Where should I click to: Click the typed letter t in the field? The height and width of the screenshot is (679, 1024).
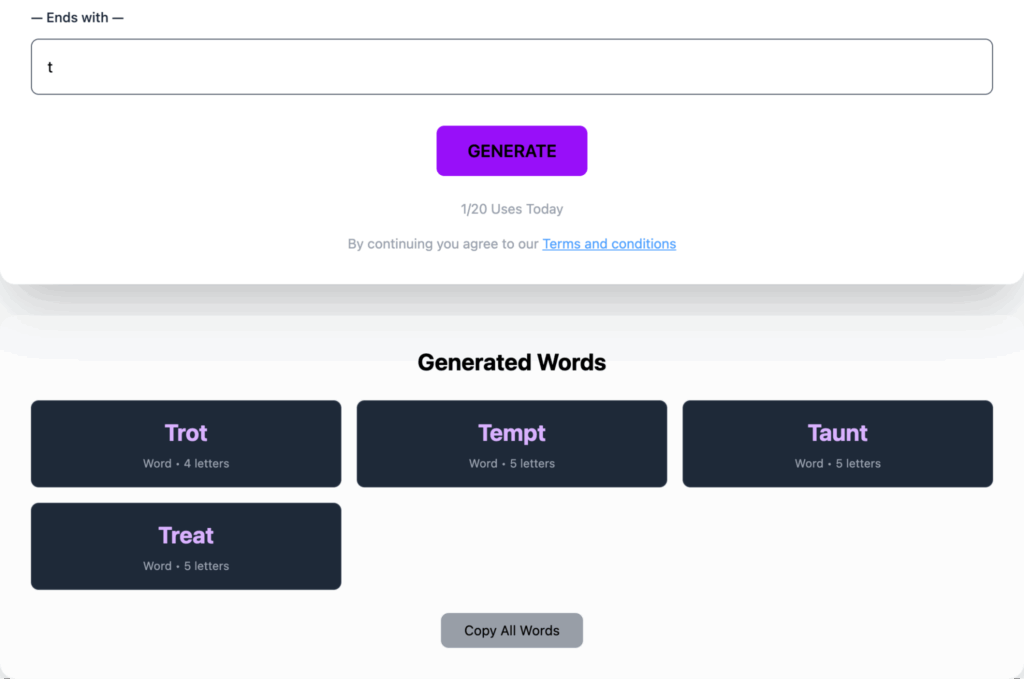click(50, 67)
